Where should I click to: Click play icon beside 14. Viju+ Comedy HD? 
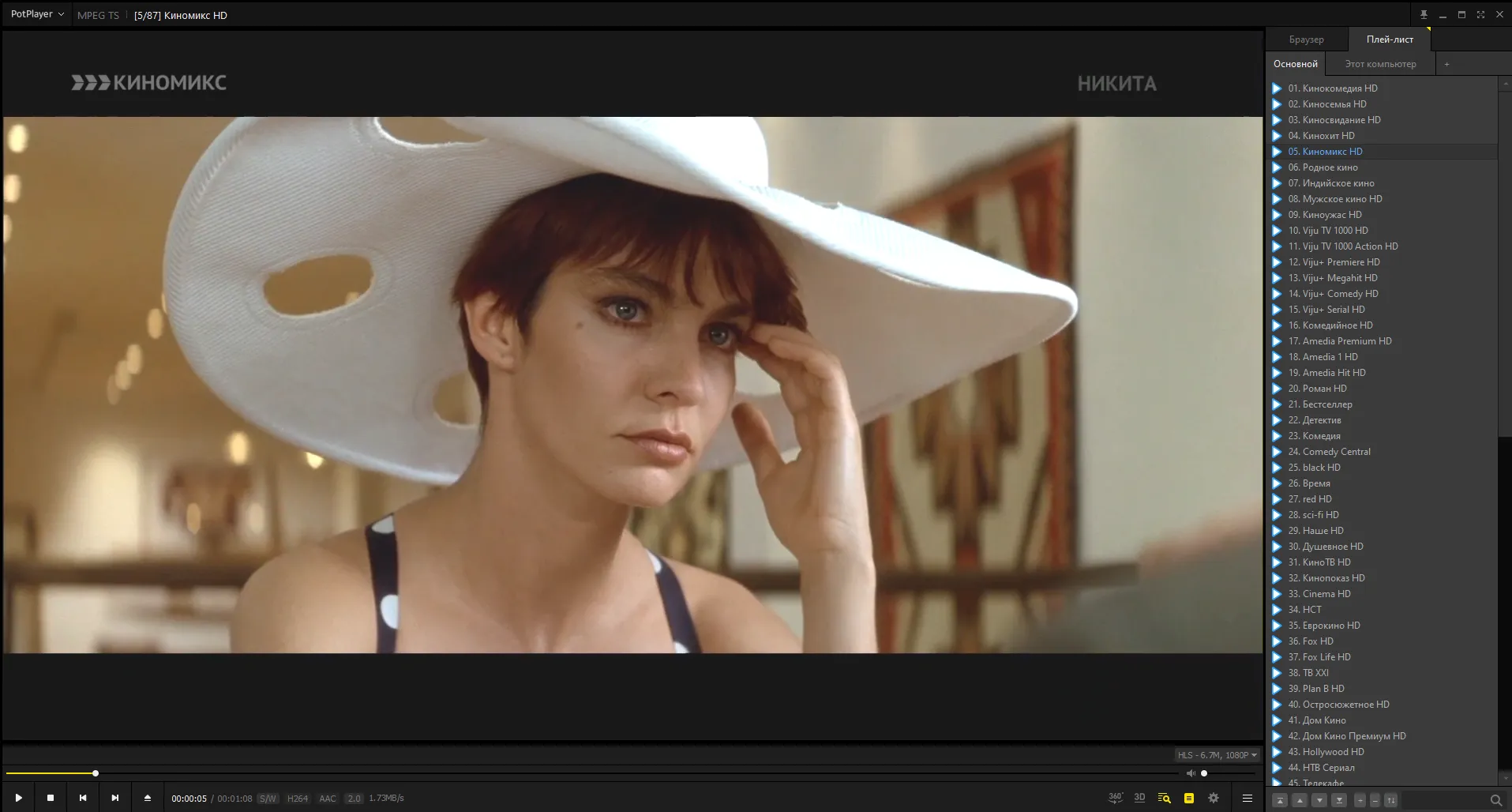[1277, 294]
